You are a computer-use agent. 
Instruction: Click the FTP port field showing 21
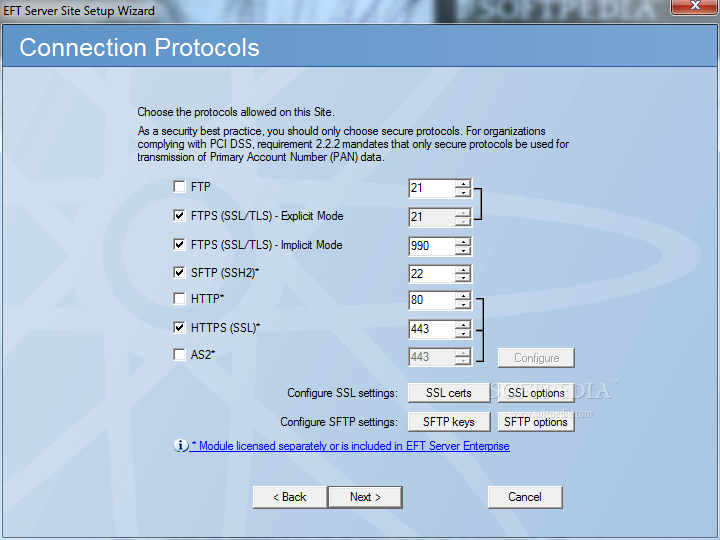[x=432, y=188]
